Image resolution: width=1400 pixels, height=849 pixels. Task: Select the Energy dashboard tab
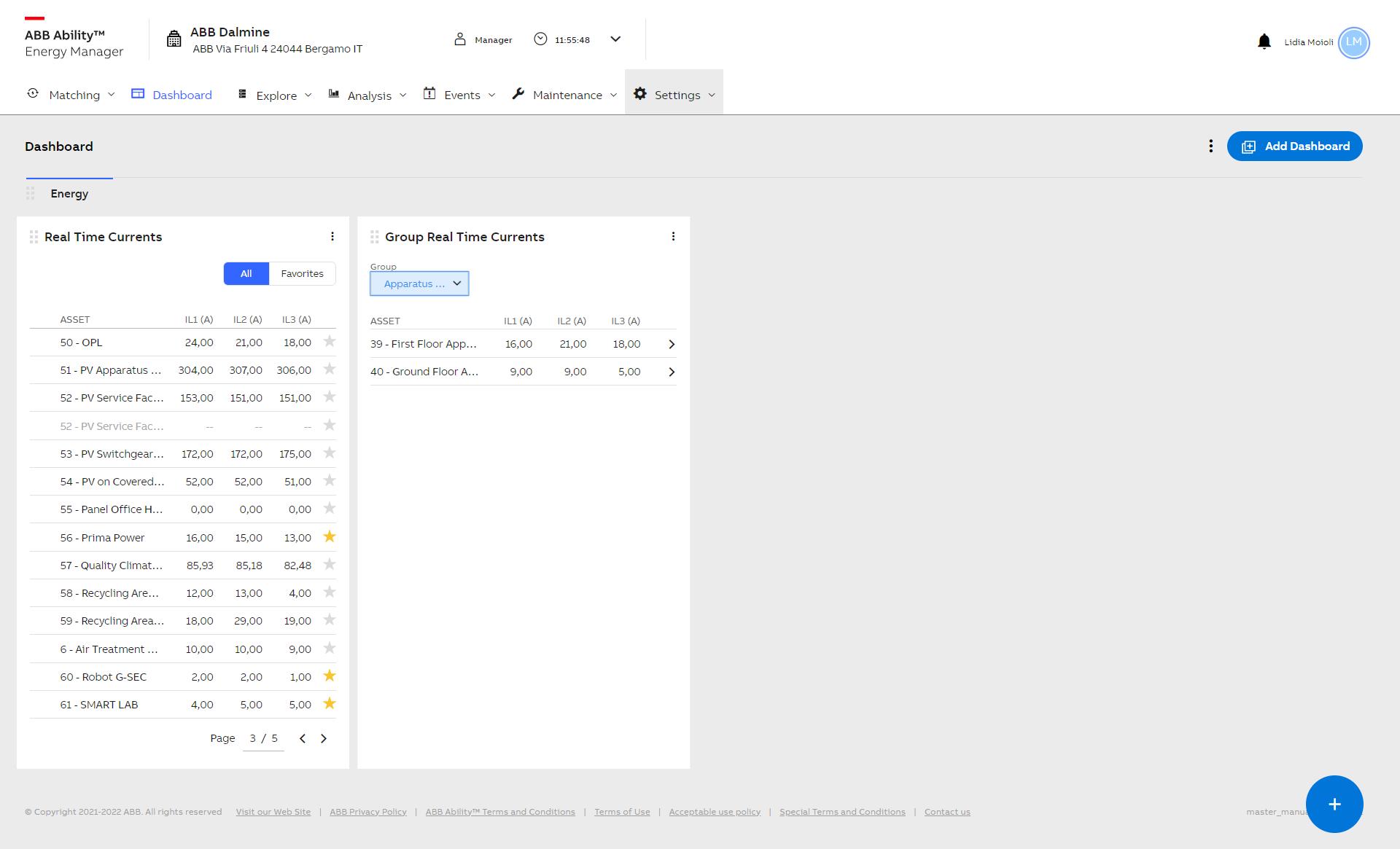click(69, 194)
